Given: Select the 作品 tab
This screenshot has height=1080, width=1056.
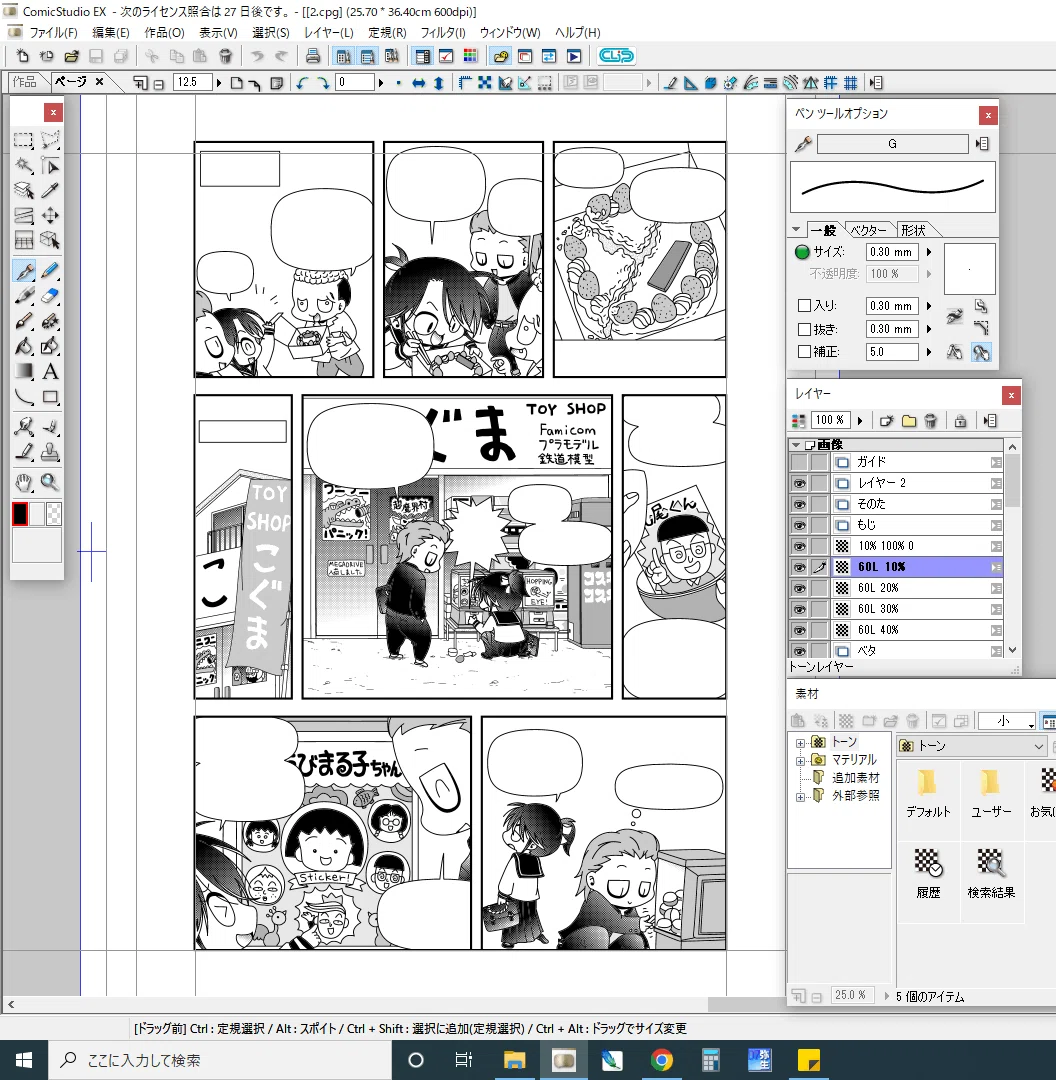Looking at the screenshot, I should 25,82.
